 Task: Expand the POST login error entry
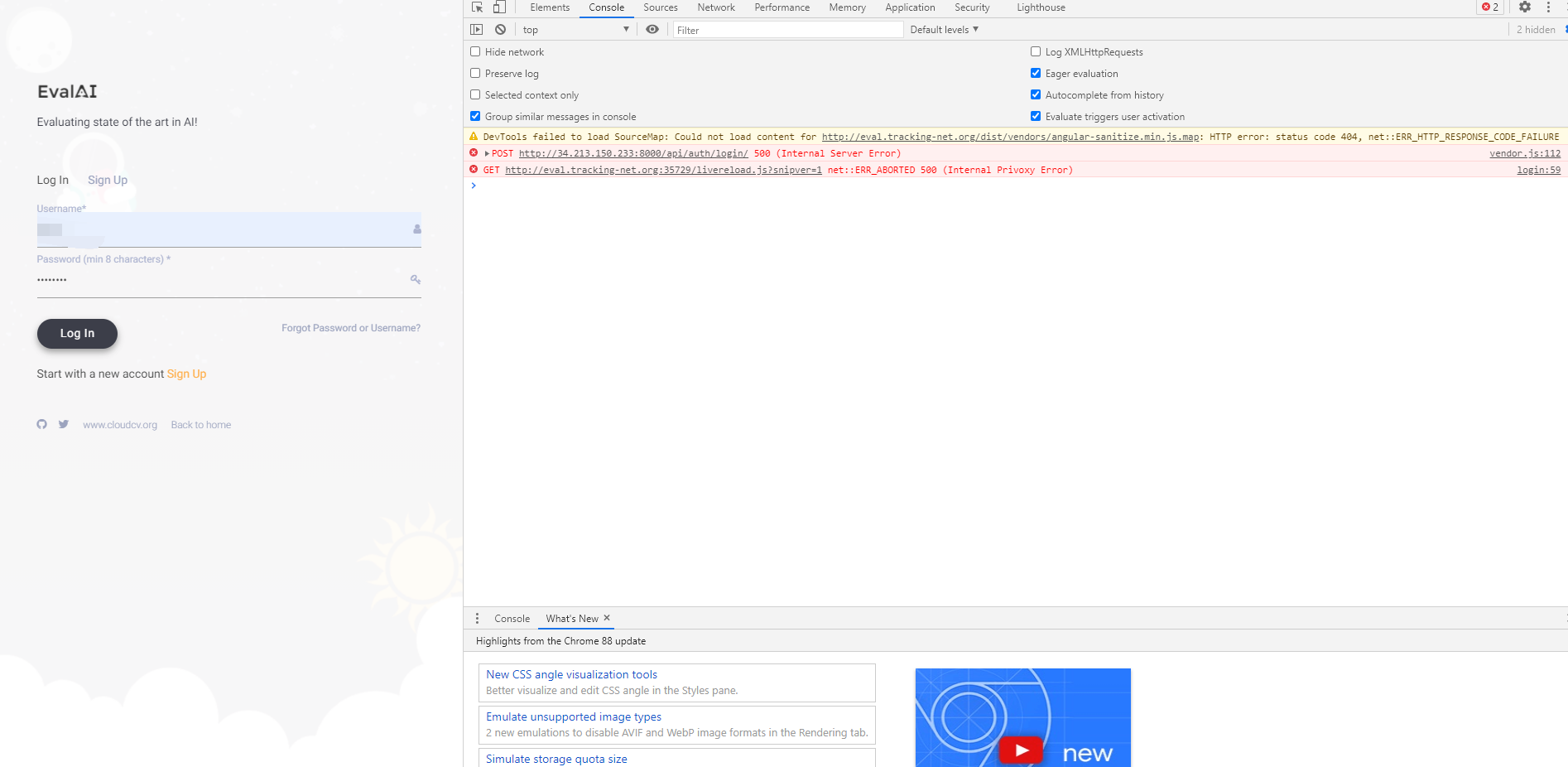pos(487,154)
